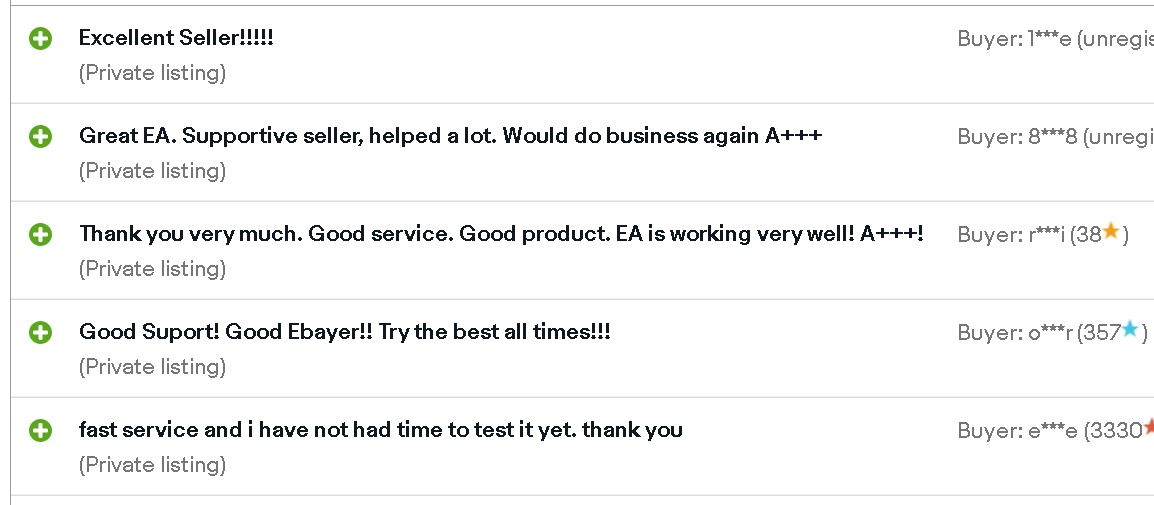Select Great EA. Supportive seller comment
Viewport: 1154px width, 505px height.
pyautogui.click(x=450, y=136)
